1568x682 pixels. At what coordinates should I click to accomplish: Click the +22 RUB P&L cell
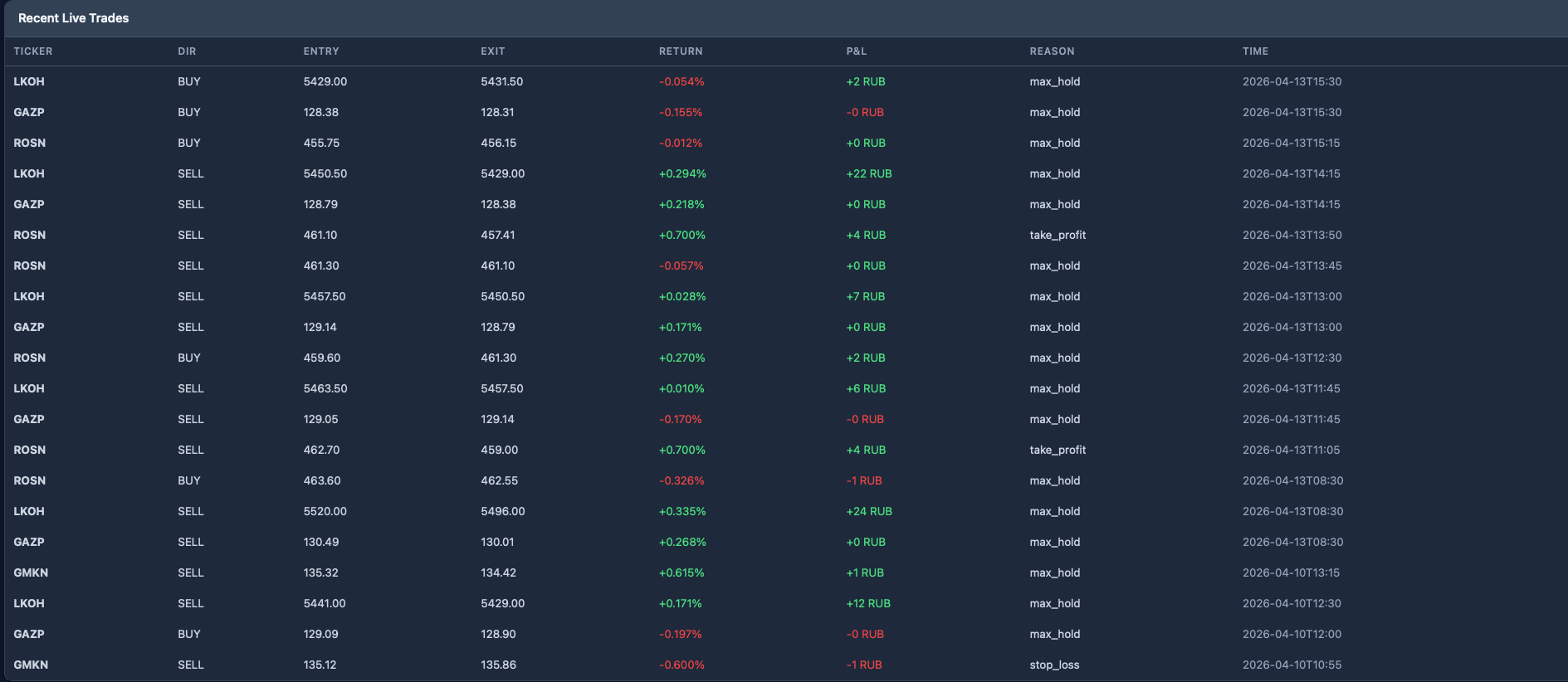pos(869,174)
